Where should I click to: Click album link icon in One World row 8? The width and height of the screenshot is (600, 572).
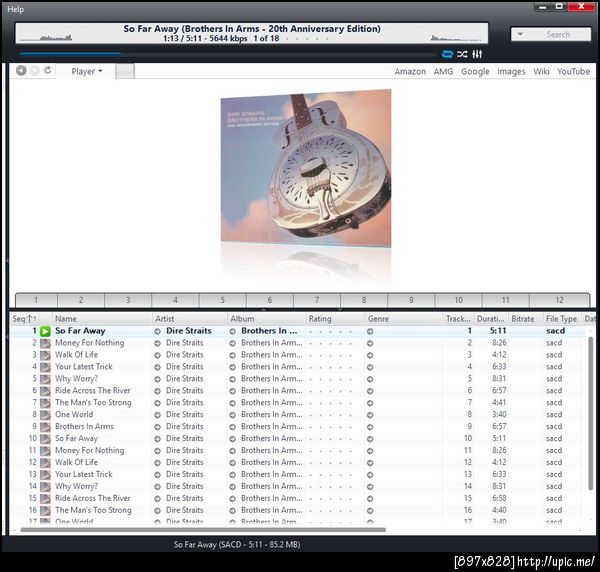(232, 415)
